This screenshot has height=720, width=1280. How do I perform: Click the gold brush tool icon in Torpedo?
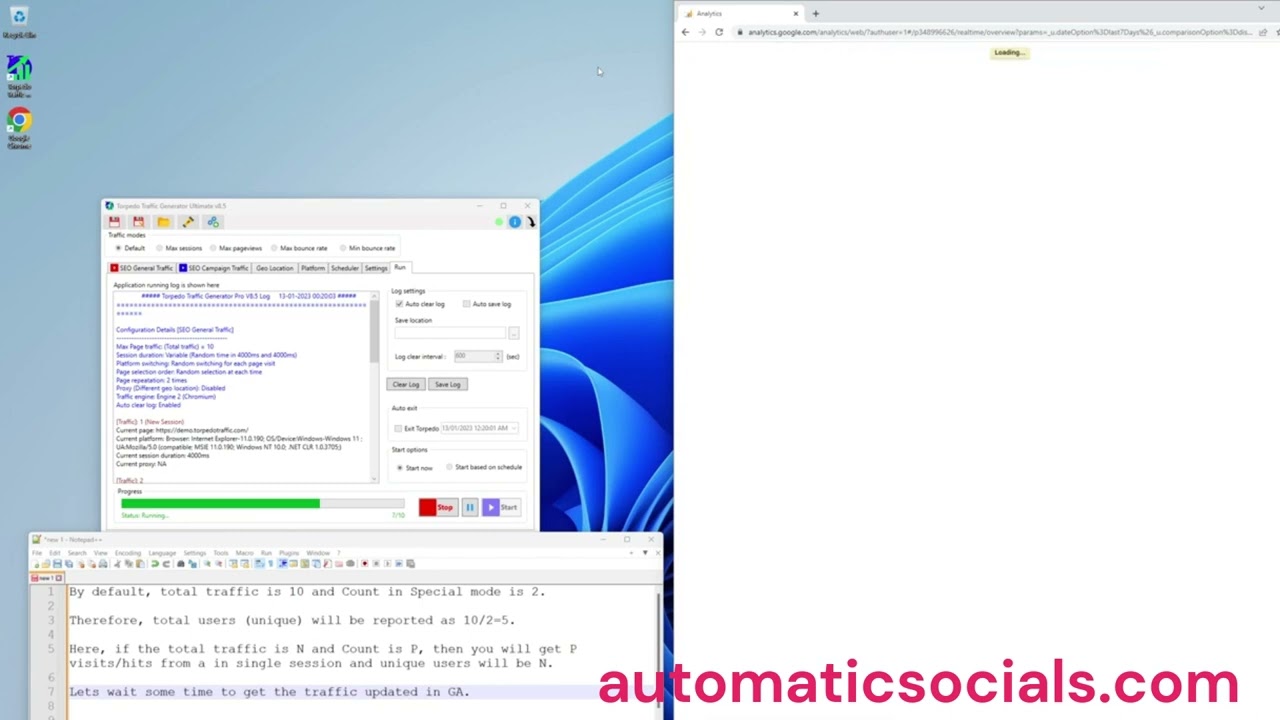pyautogui.click(x=188, y=222)
